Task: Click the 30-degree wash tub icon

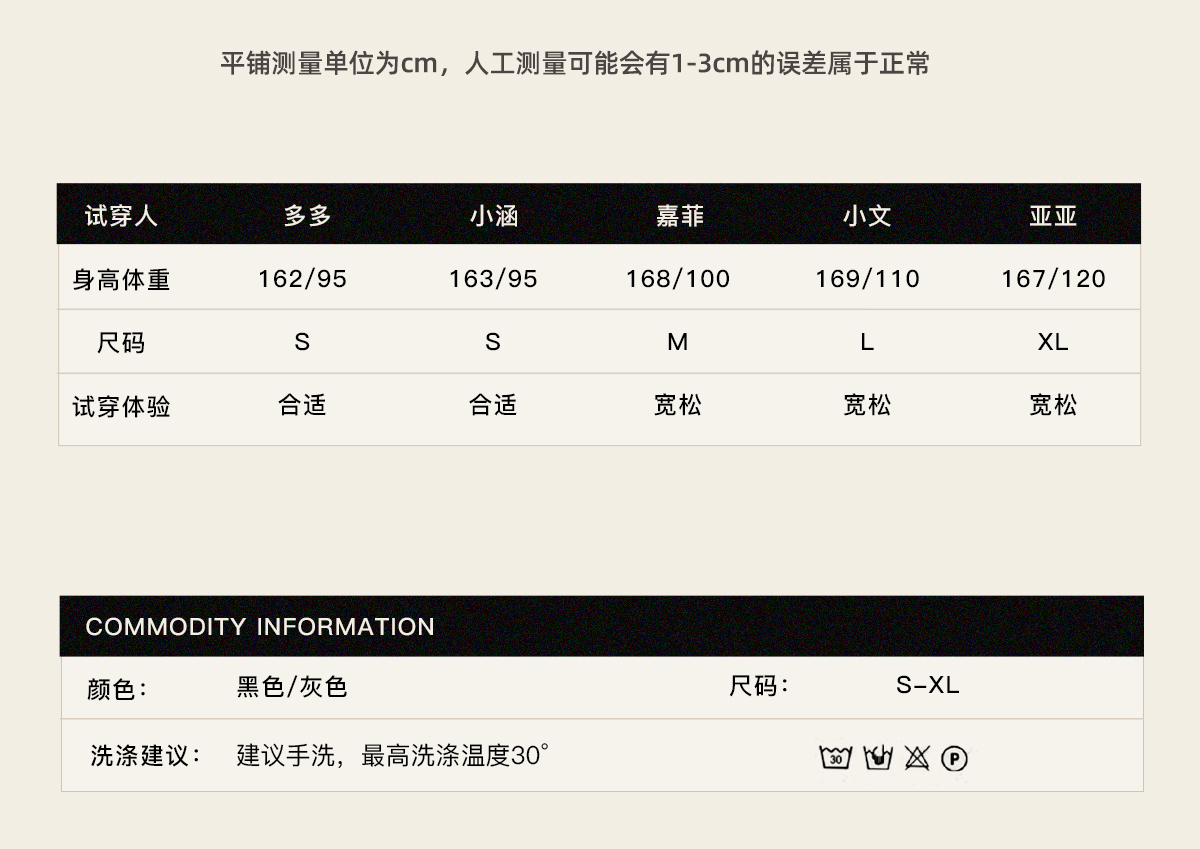Action: click(x=835, y=758)
